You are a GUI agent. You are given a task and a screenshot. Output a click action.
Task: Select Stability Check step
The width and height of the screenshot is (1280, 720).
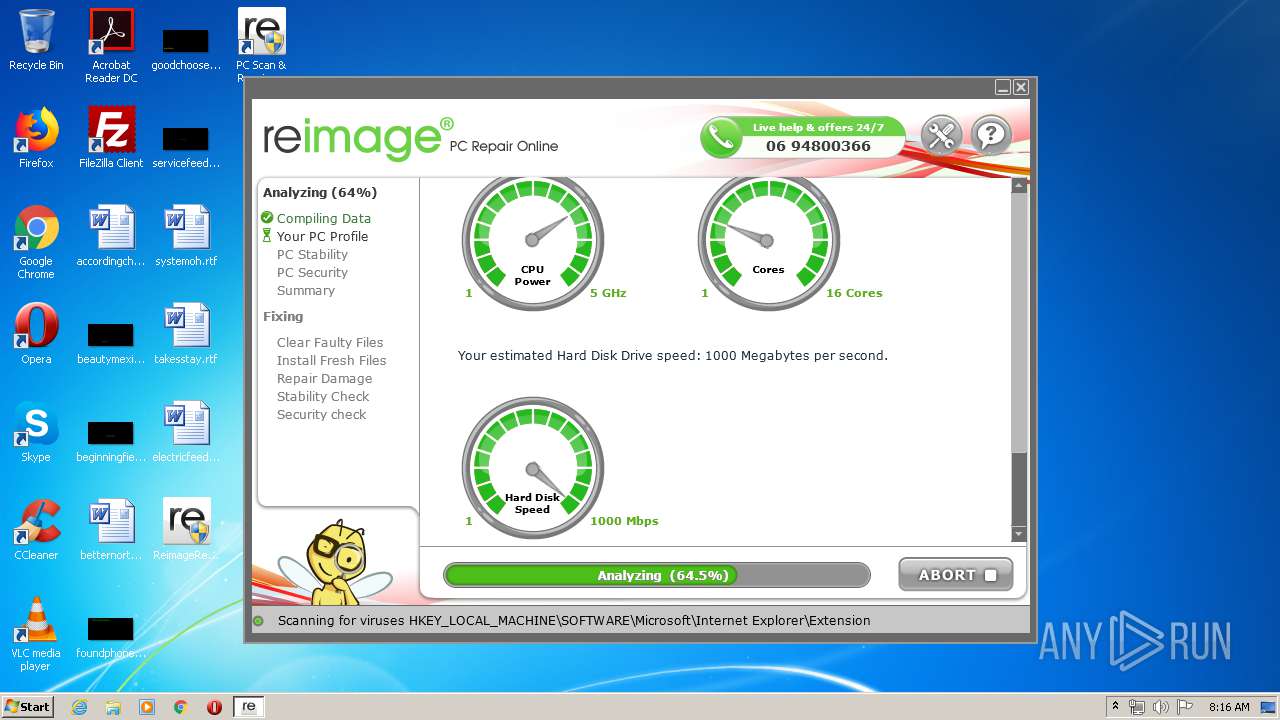pyautogui.click(x=323, y=396)
